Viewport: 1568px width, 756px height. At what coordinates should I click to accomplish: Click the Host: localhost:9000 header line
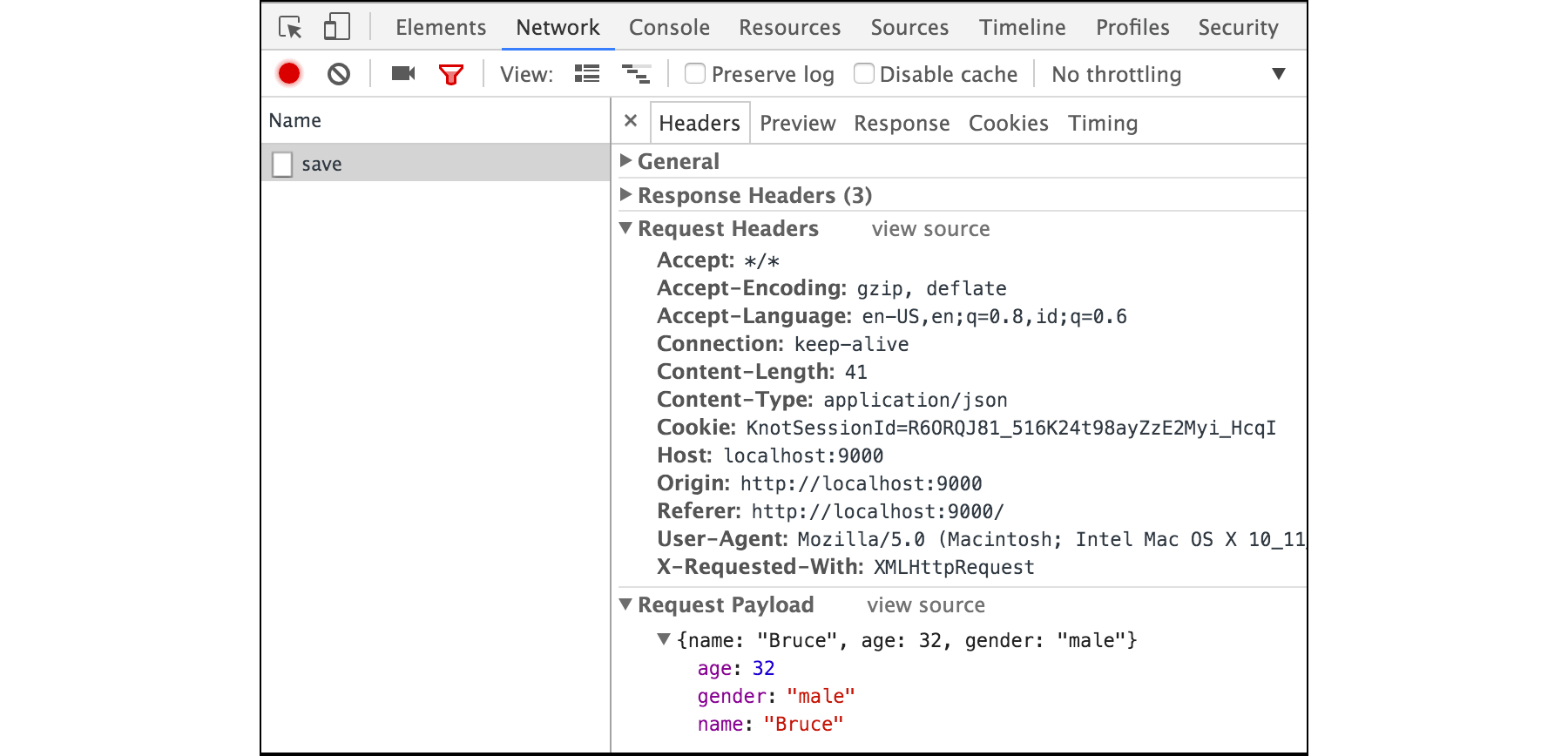pyautogui.click(x=770, y=456)
